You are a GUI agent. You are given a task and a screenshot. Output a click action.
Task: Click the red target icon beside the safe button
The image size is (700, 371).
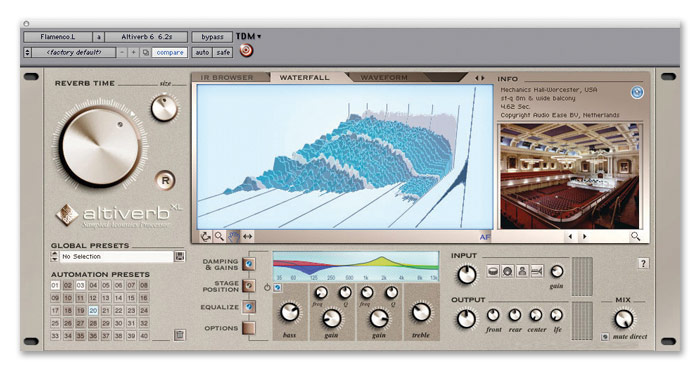pyautogui.click(x=246, y=51)
